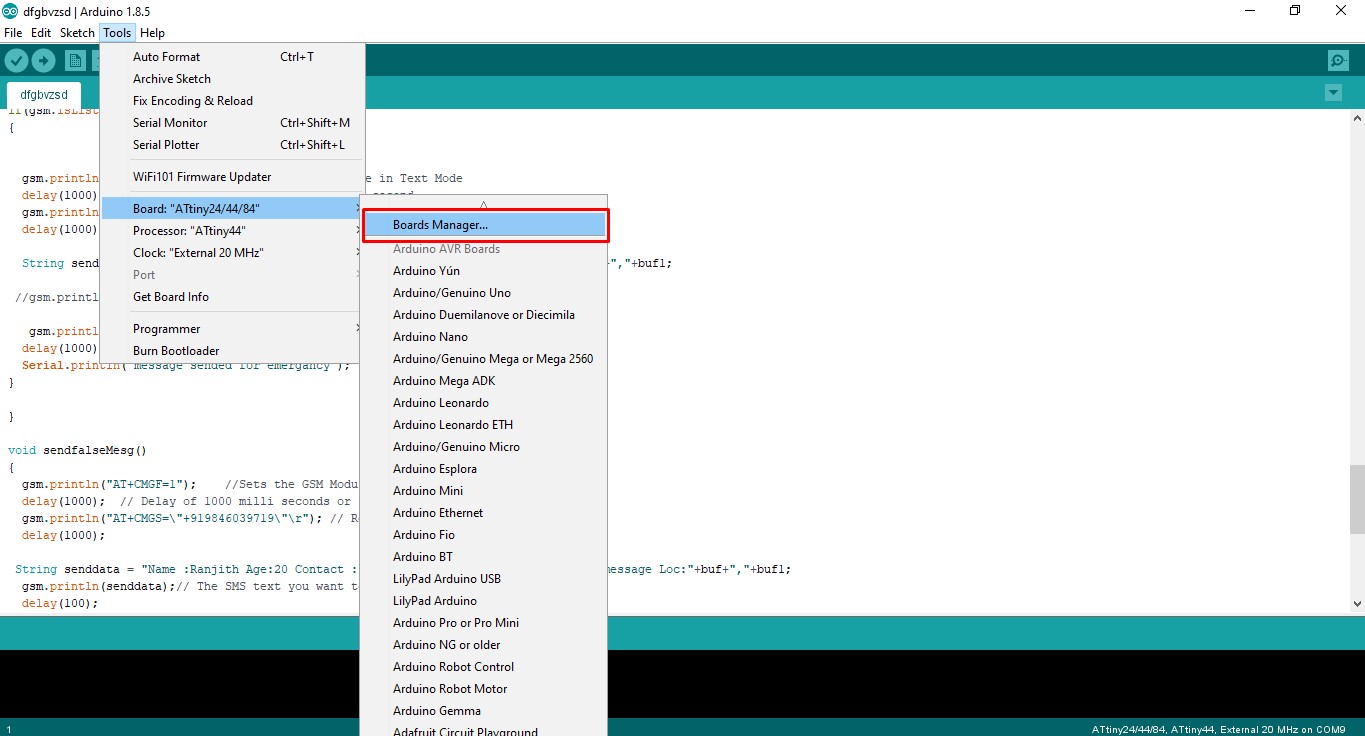Viewport: 1365px width, 736px height.
Task: Choose Arduino Robot Control board
Action: click(x=484, y=667)
